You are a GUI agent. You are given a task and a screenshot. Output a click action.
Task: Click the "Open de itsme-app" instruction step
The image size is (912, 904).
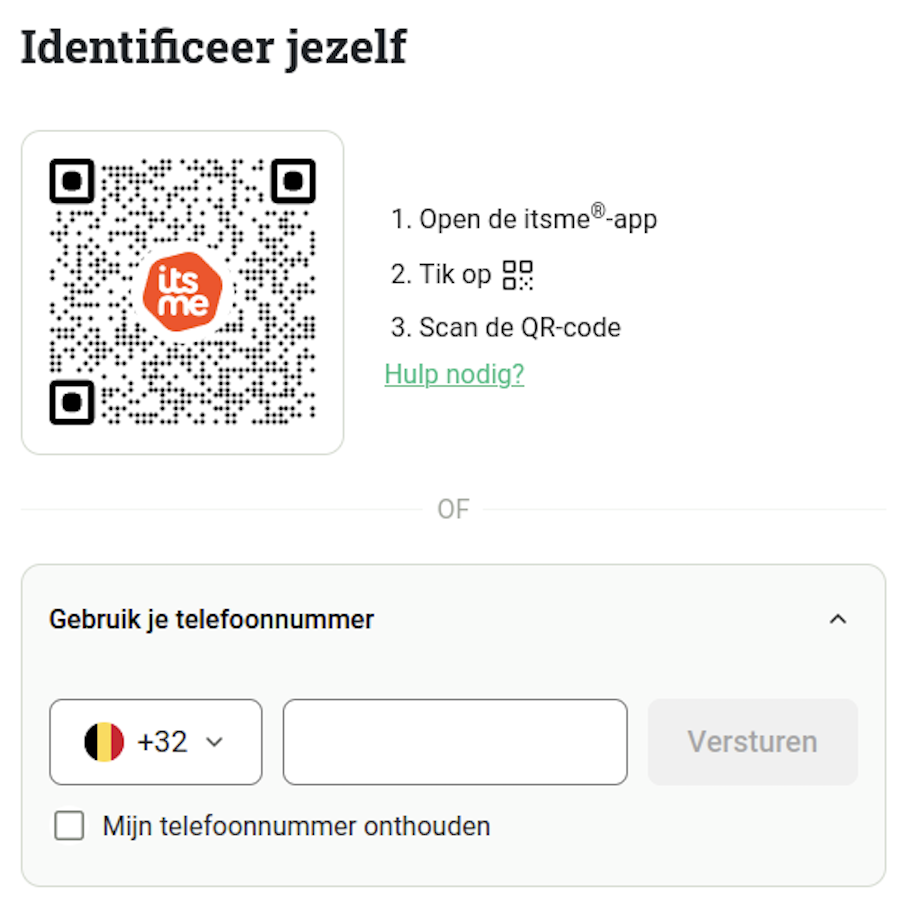[524, 219]
